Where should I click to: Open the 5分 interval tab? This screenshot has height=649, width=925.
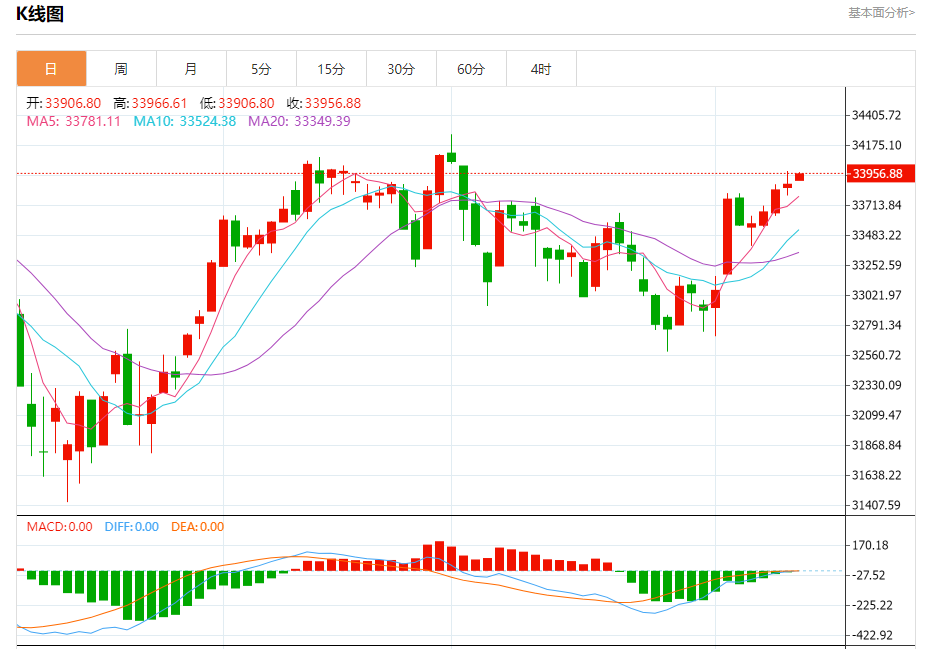(x=261, y=69)
